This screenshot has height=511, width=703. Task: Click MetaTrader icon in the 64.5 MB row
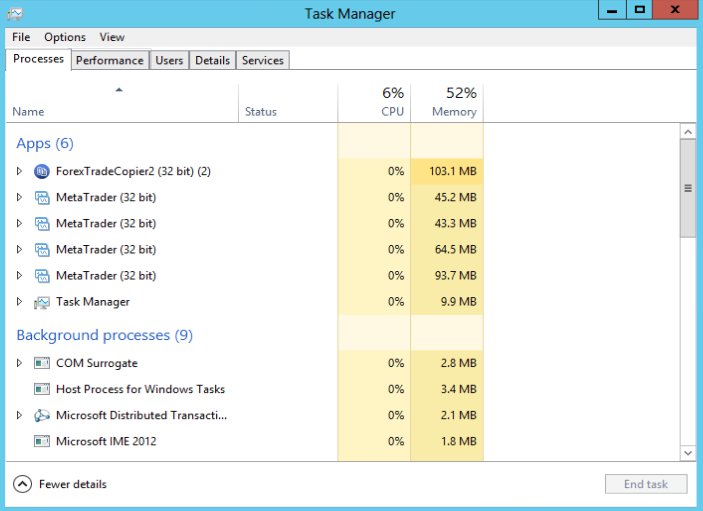point(42,249)
